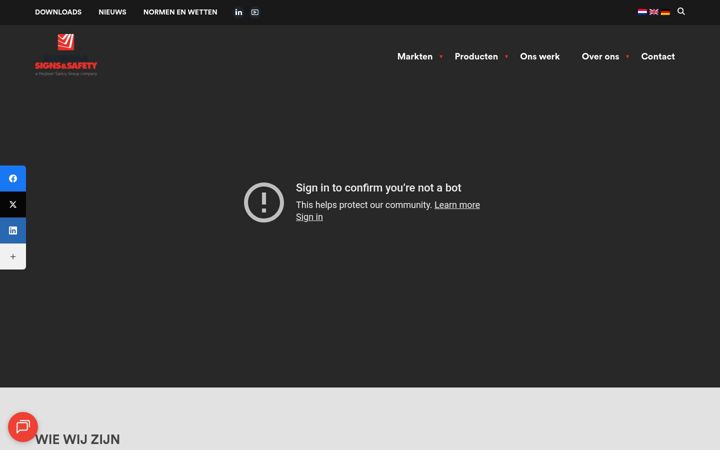The height and width of the screenshot is (450, 720).
Task: Share page via Facebook side button
Action: (13, 178)
